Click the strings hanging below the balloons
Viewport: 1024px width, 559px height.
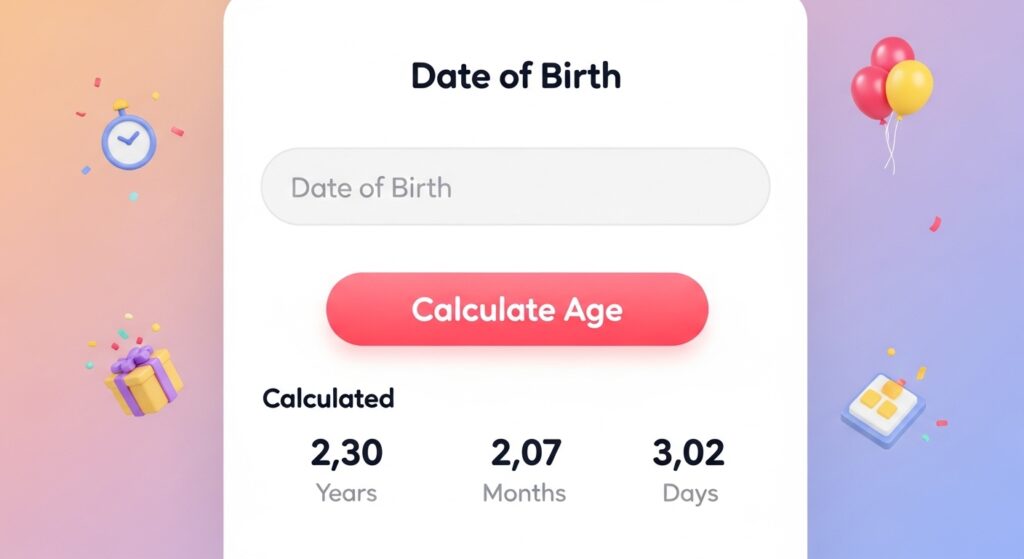pos(889,153)
